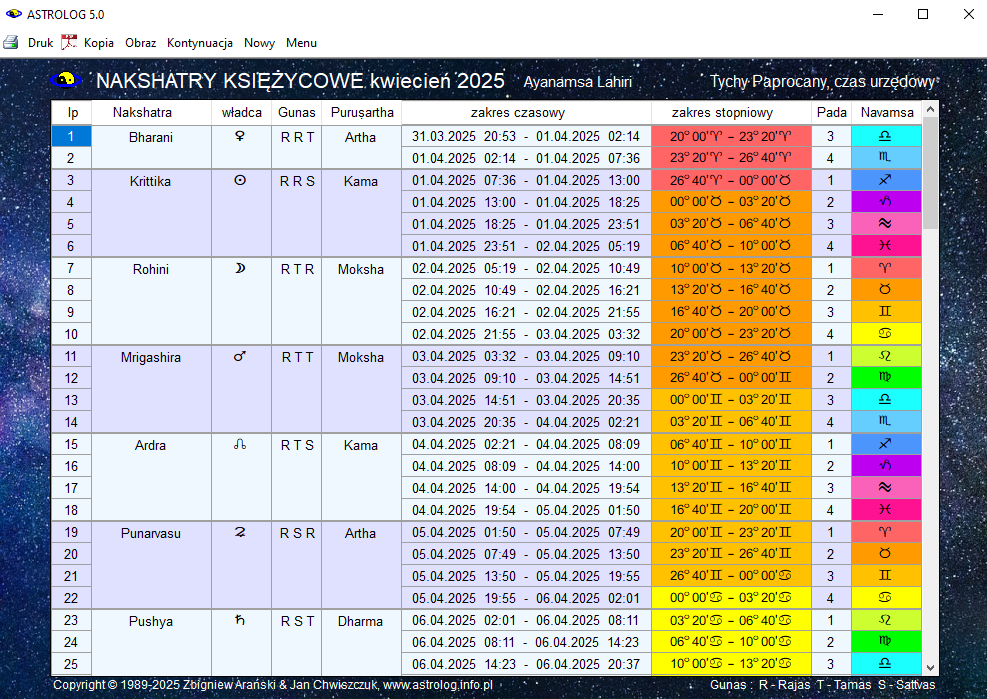Click the printer icon next to Druk
This screenshot has height=699, width=987.
click(11, 43)
